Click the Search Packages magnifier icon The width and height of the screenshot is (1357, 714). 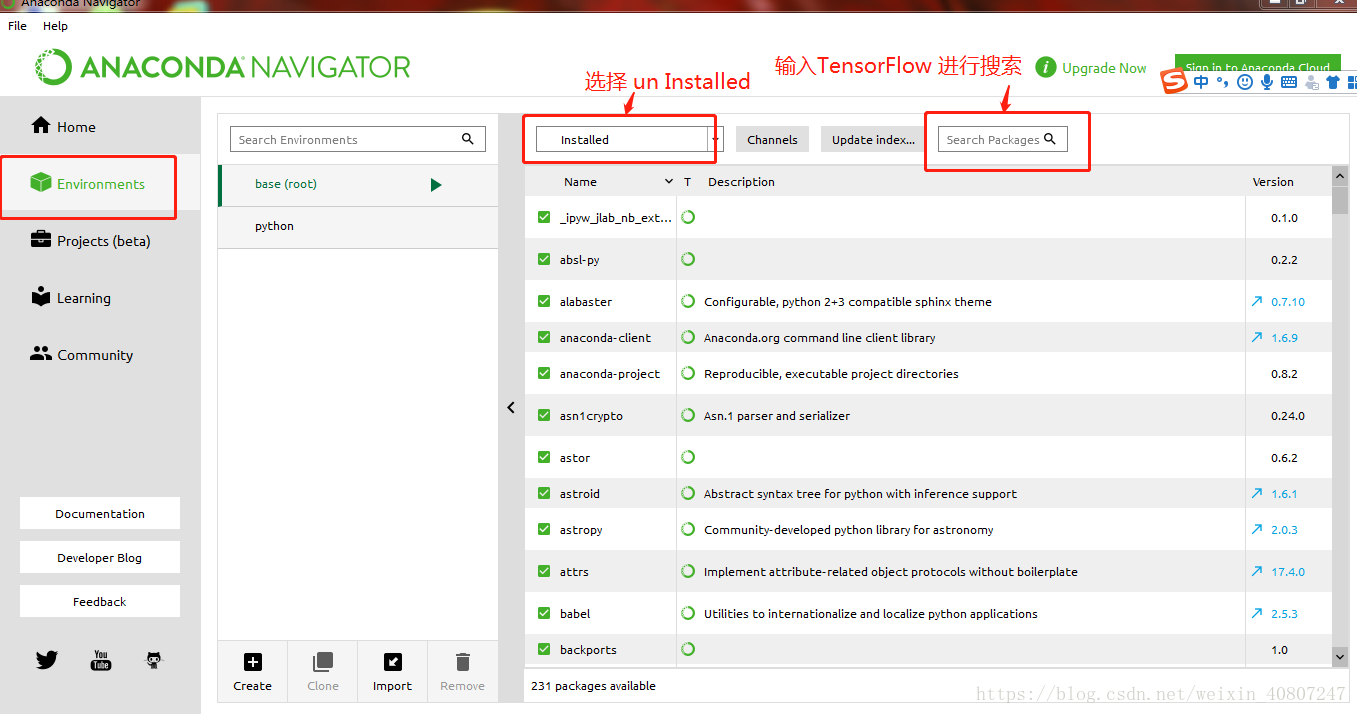click(1050, 139)
